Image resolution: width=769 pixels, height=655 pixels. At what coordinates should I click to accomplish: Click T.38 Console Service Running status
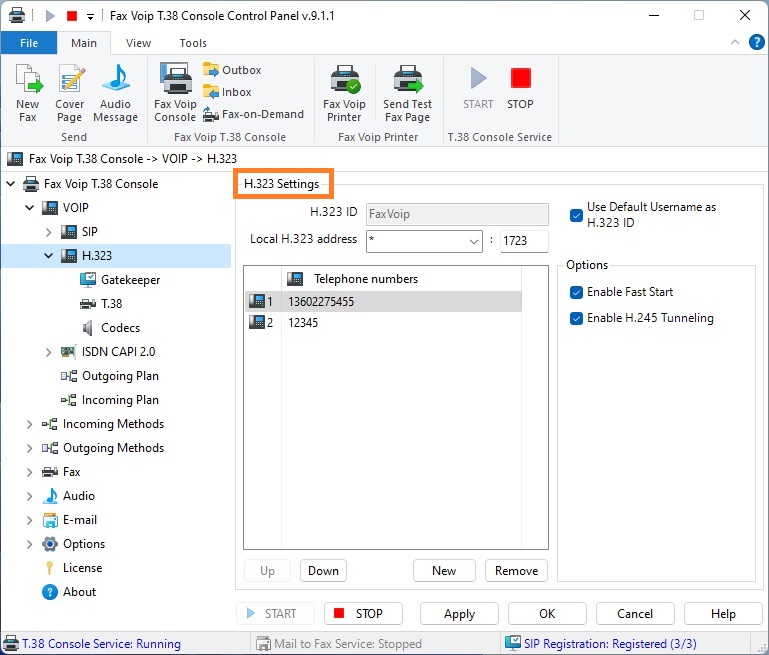pyautogui.click(x=92, y=644)
